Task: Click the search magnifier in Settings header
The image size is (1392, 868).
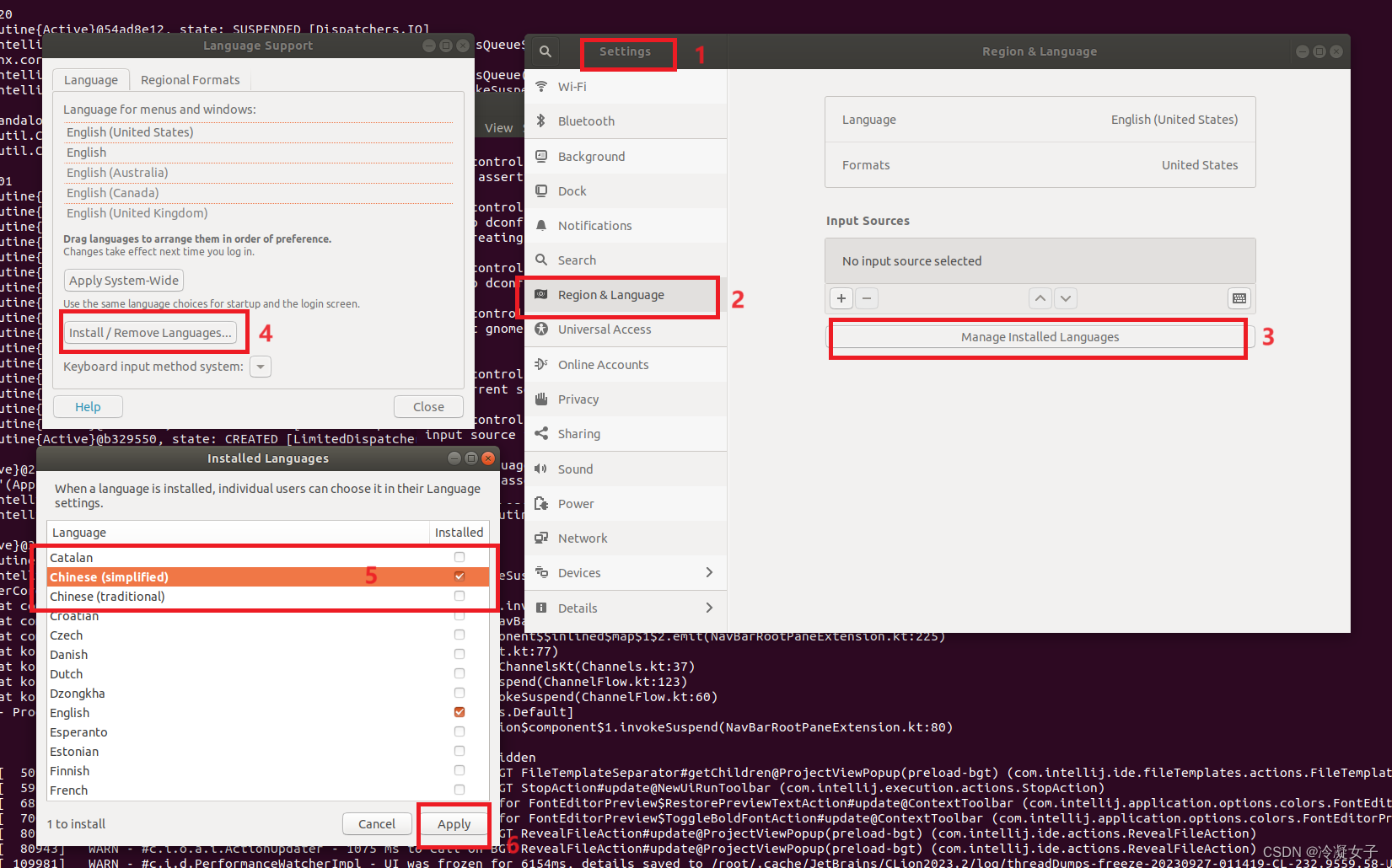Action: [x=544, y=51]
